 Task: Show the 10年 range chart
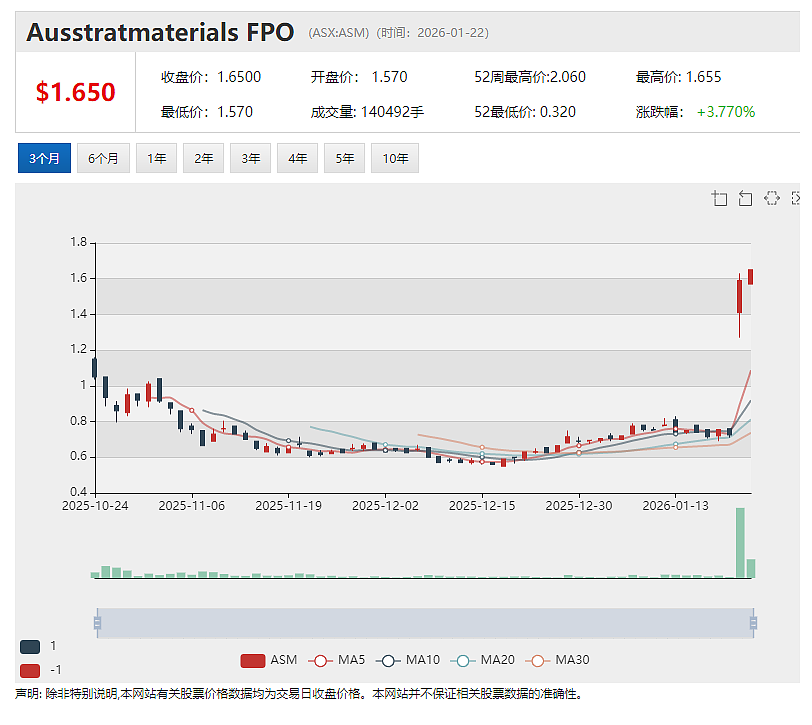pyautogui.click(x=395, y=158)
